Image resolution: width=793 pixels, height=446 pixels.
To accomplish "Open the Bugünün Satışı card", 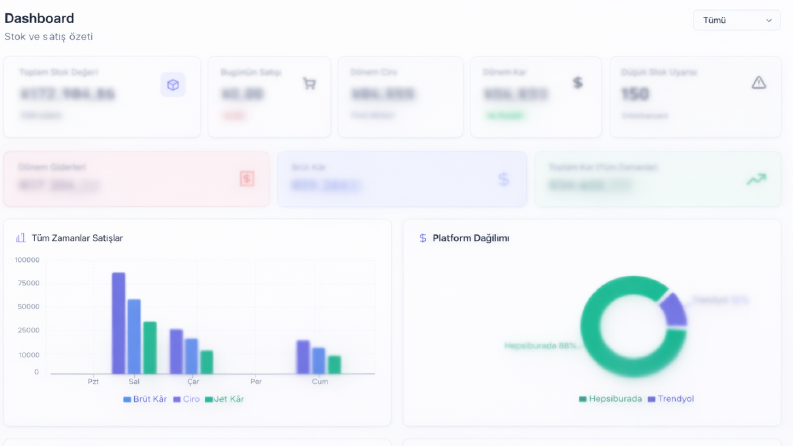I will [x=269, y=97].
